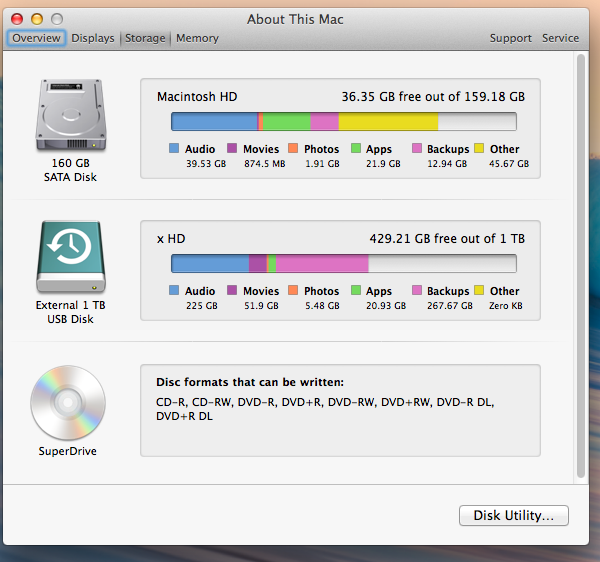This screenshot has height=562, width=600.
Task: Launch Disk Utility with its button
Action: 514,515
